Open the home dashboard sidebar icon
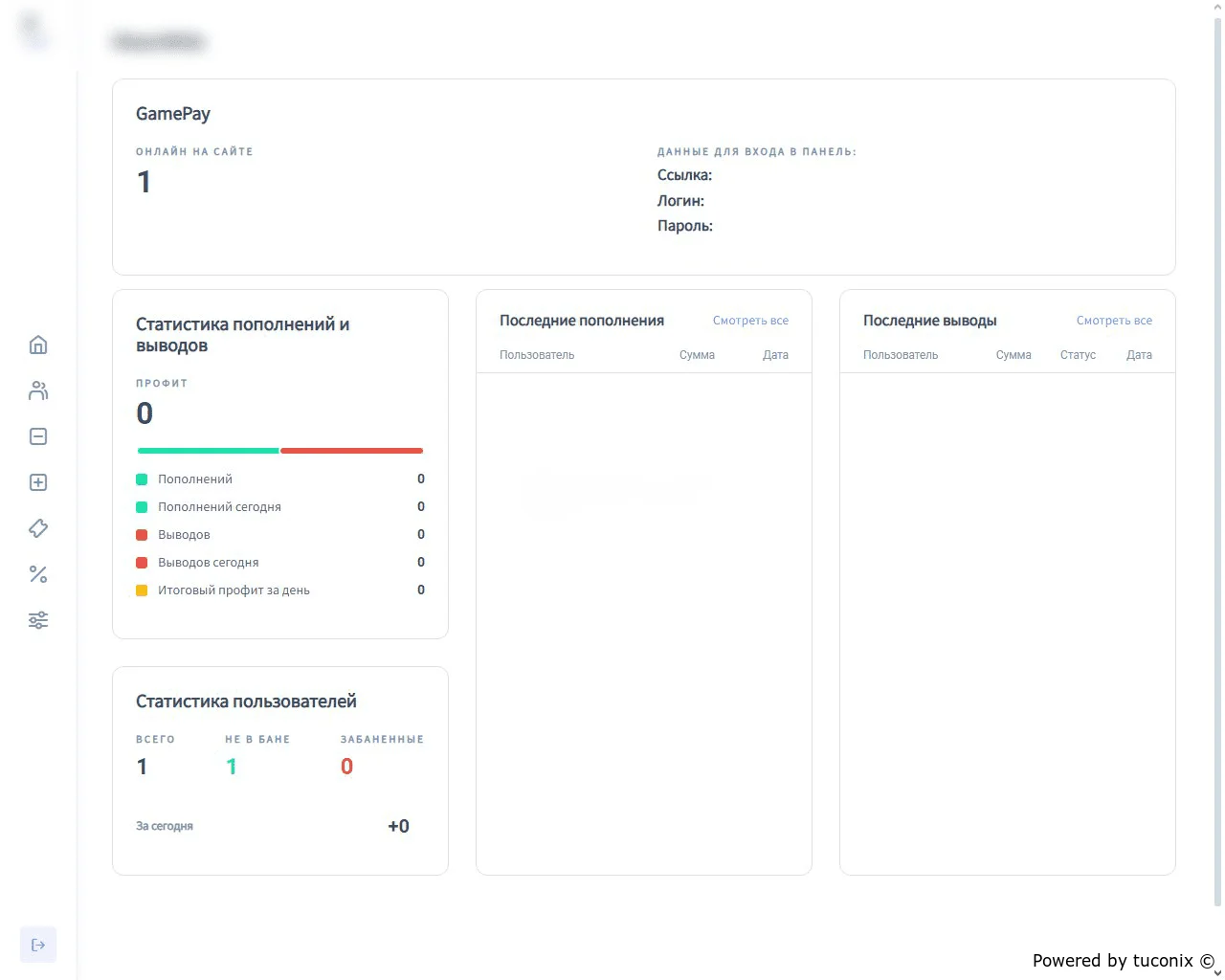This screenshot has width=1225, height=980. click(x=38, y=345)
